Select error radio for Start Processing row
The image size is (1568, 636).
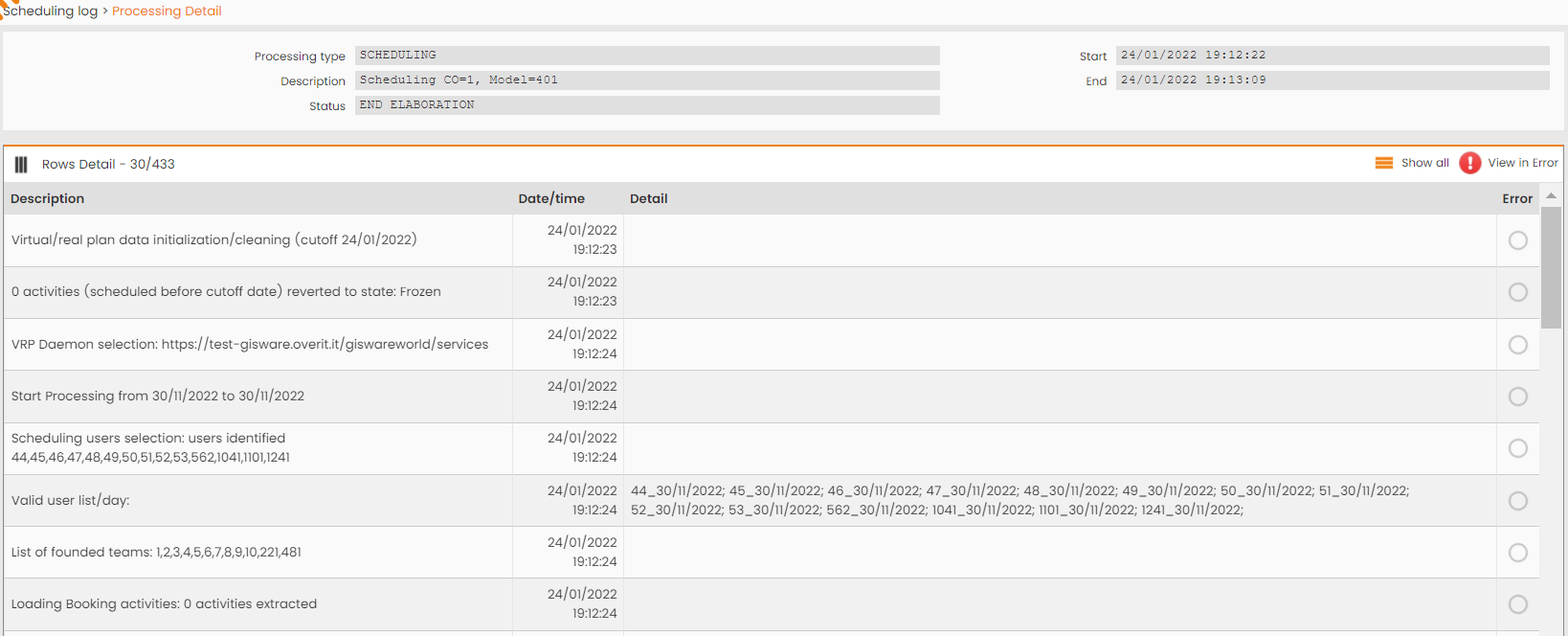click(x=1518, y=397)
